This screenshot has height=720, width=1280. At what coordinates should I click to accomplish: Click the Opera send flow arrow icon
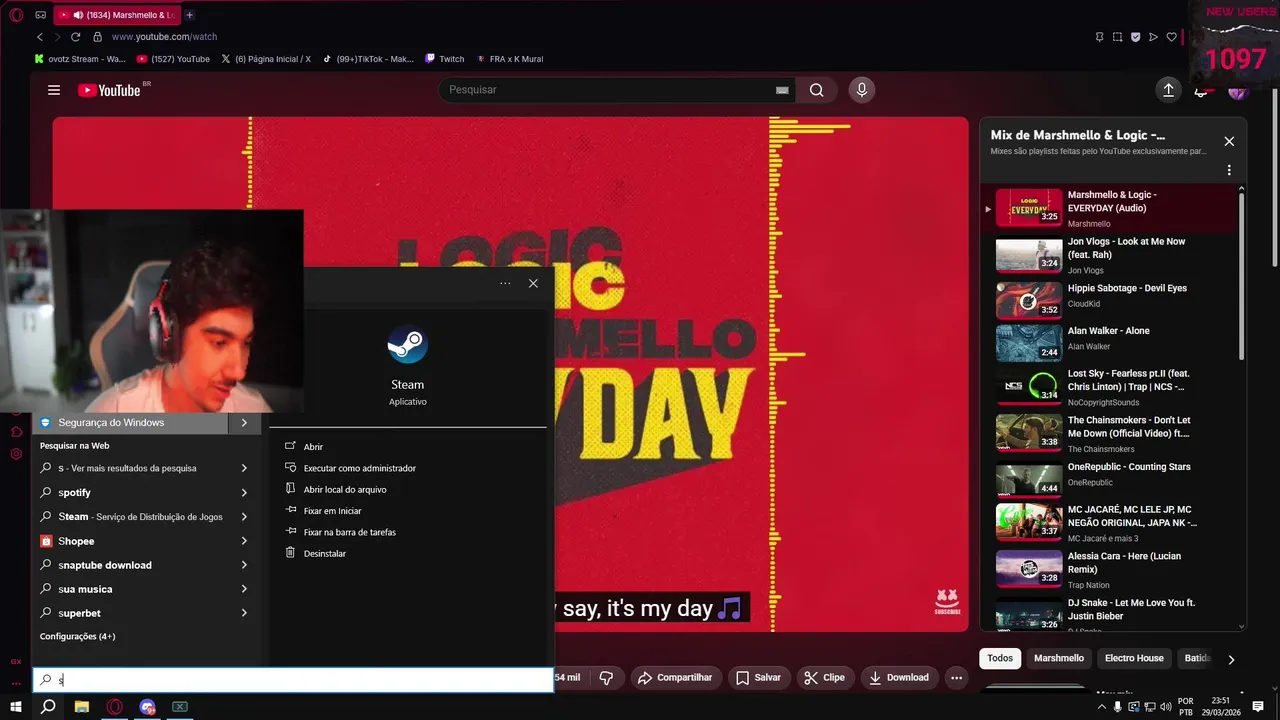tap(1153, 37)
